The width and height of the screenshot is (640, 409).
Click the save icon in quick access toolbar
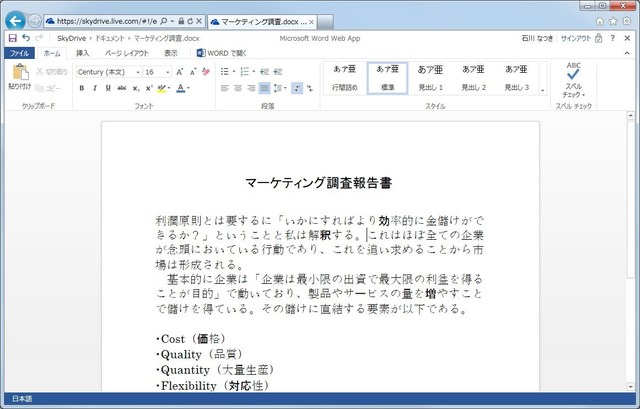coord(12,38)
